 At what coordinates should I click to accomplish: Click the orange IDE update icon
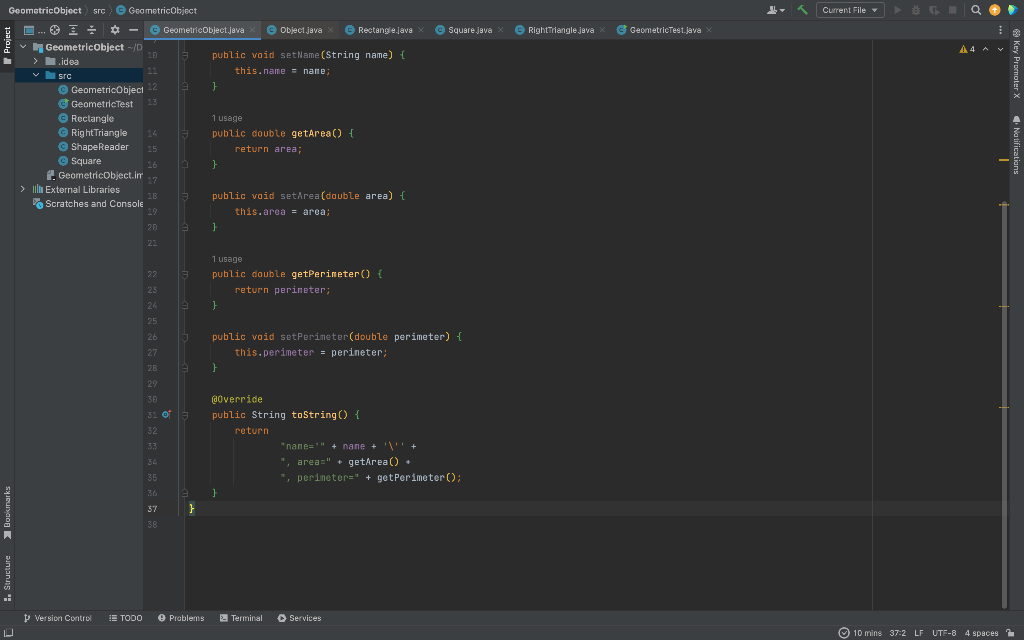pyautogui.click(x=994, y=10)
